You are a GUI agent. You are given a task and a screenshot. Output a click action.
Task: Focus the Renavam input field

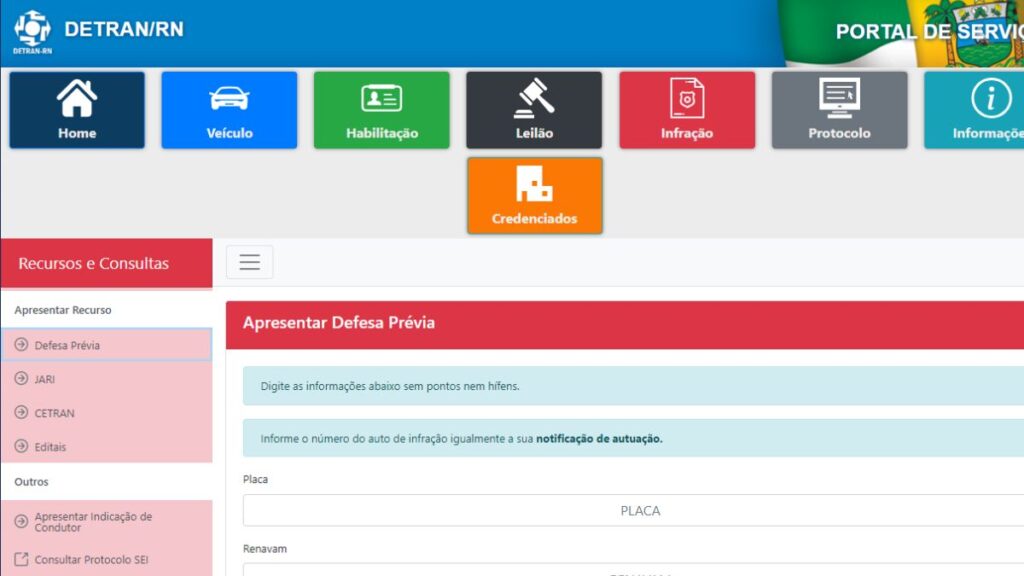638,570
